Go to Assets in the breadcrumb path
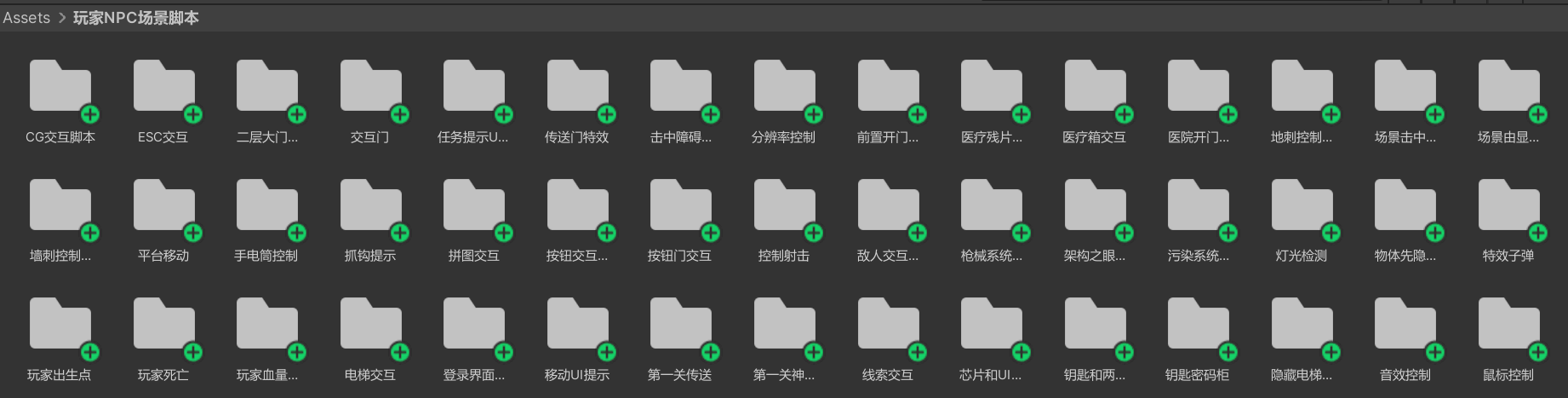The image size is (1568, 398). [x=26, y=18]
